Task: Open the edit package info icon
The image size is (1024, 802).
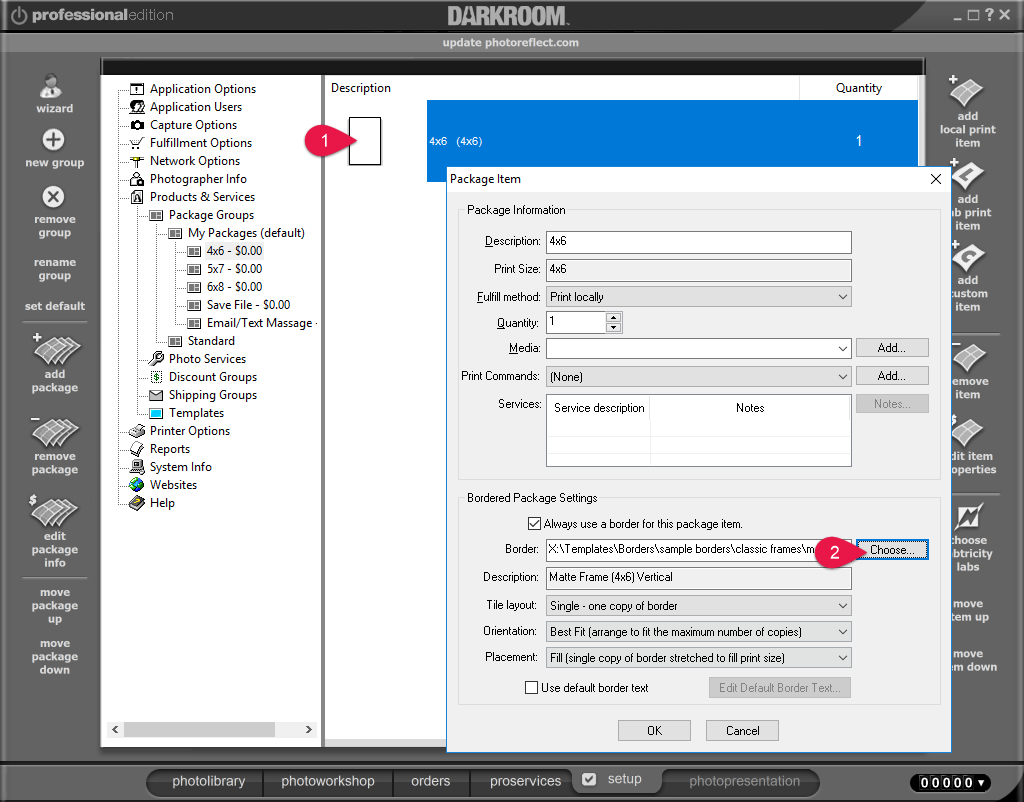Action: pyautogui.click(x=54, y=511)
